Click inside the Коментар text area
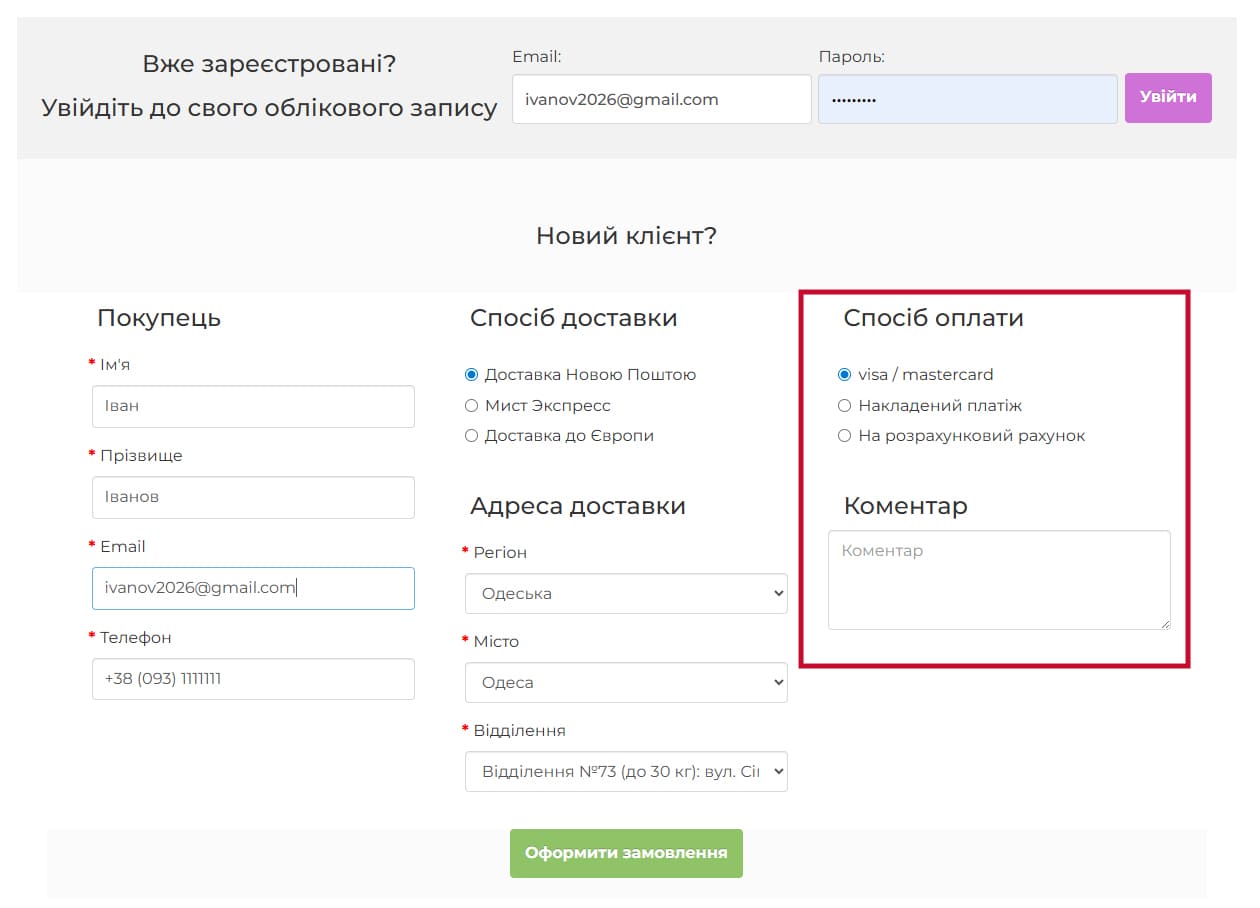This screenshot has width=1260, height=908. [998, 580]
